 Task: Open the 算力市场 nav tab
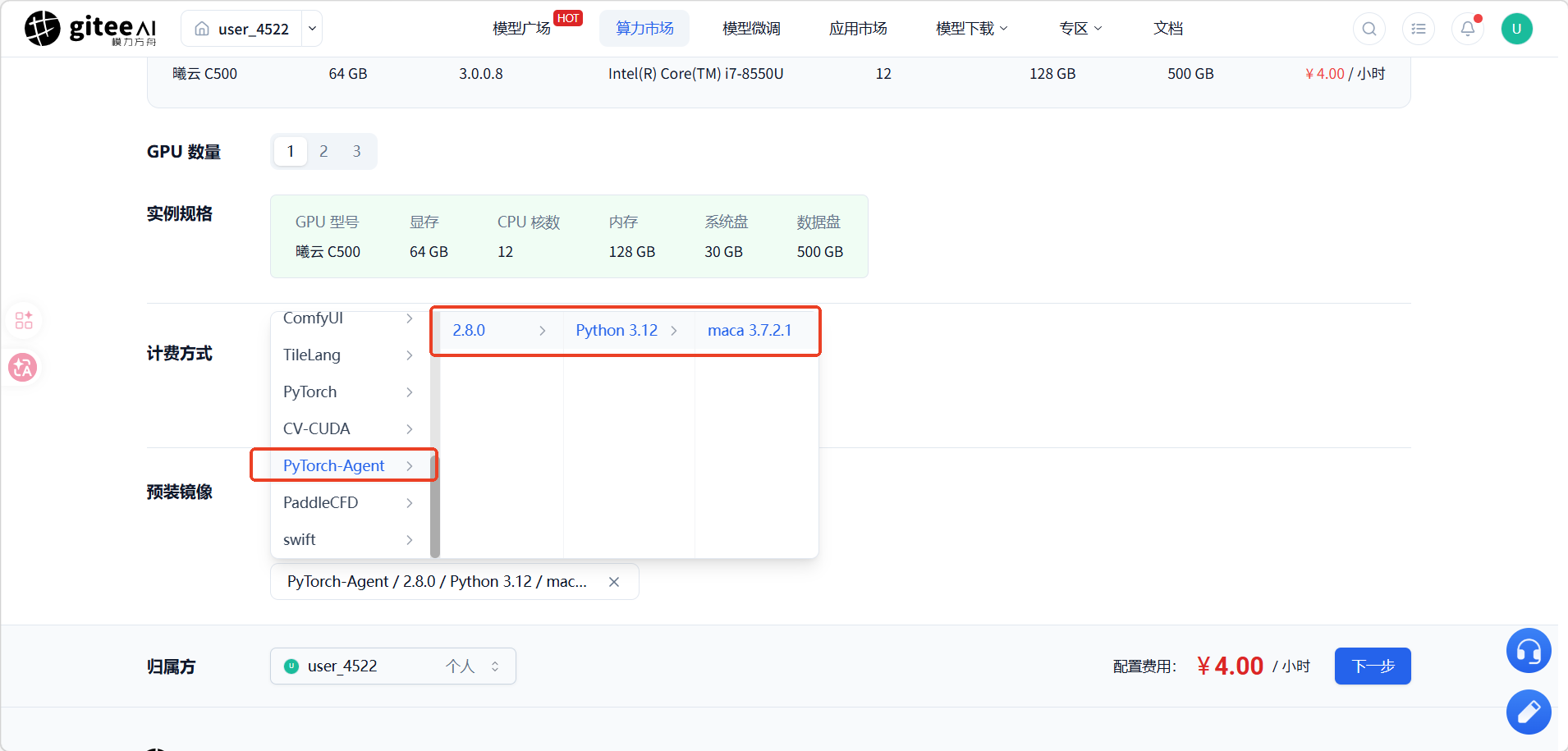(644, 29)
